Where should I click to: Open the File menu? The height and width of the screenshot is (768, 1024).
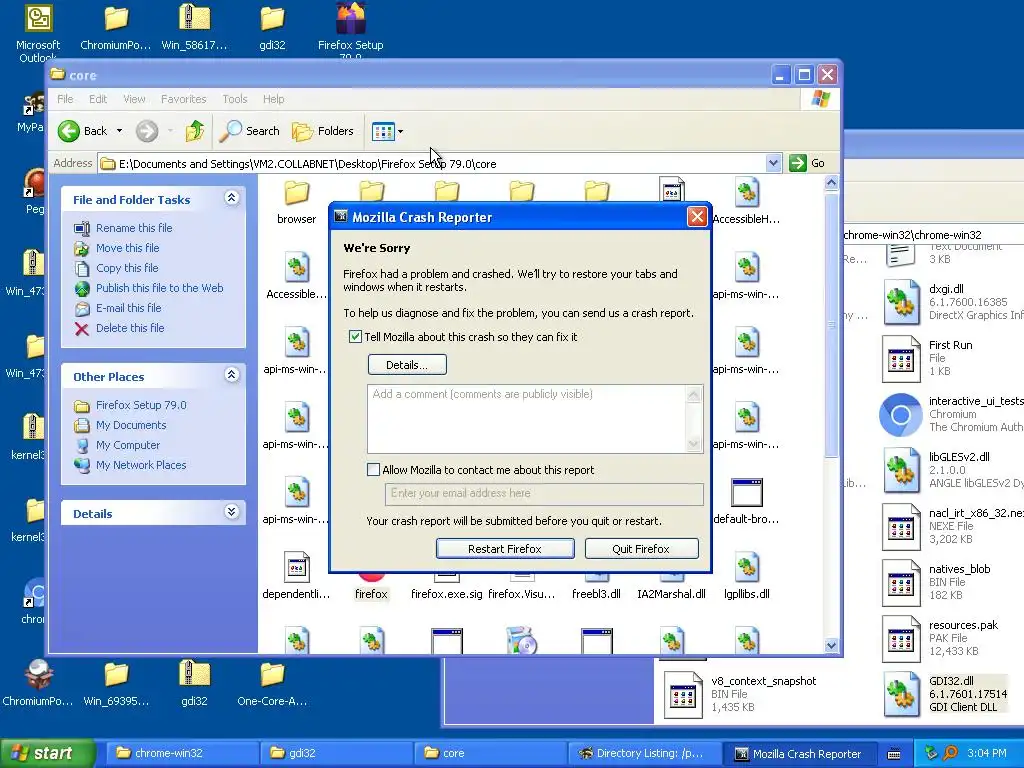click(x=65, y=99)
